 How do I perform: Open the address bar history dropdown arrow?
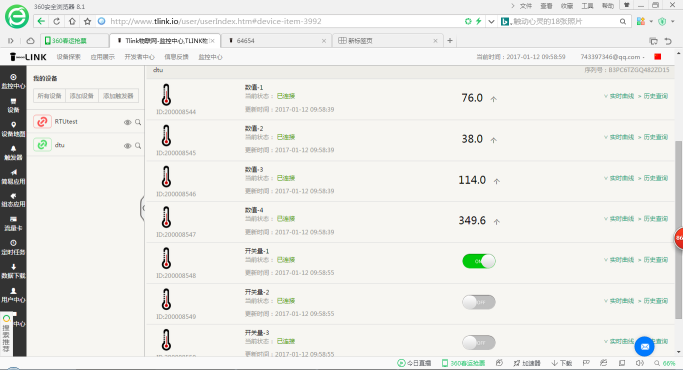(491, 21)
